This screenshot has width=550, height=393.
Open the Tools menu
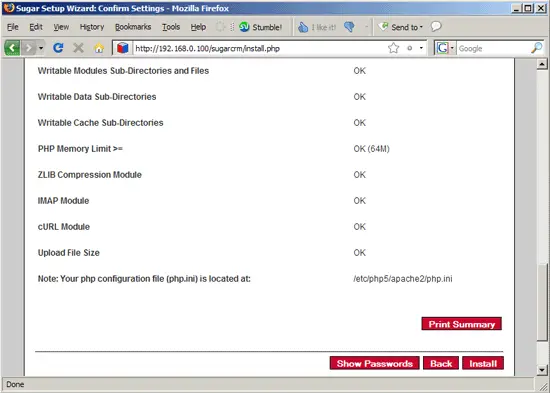pos(171,27)
